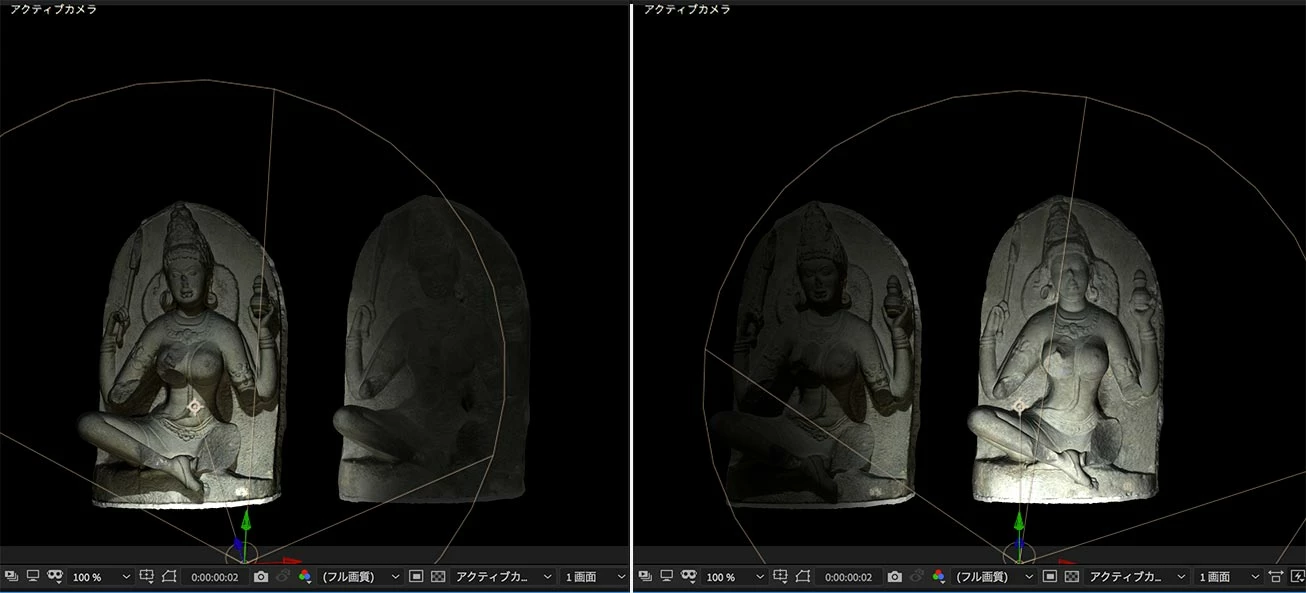
Task: Toggle transparency grid in right viewer
Action: (x=1071, y=577)
